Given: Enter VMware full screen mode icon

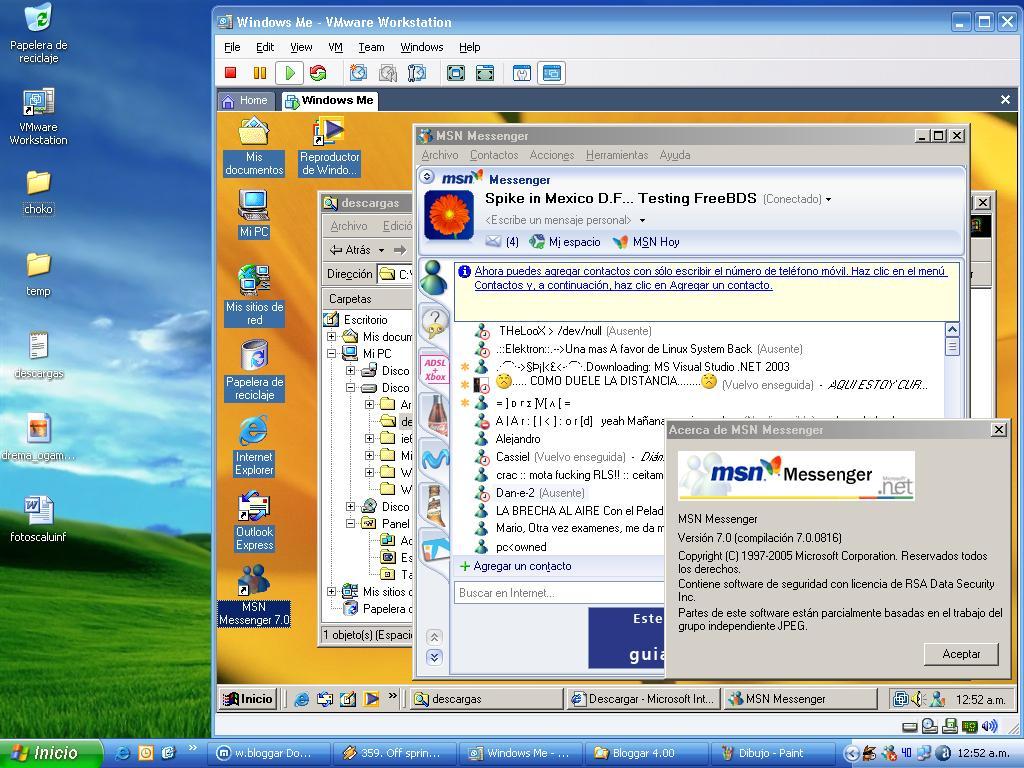Looking at the screenshot, I should [456, 73].
